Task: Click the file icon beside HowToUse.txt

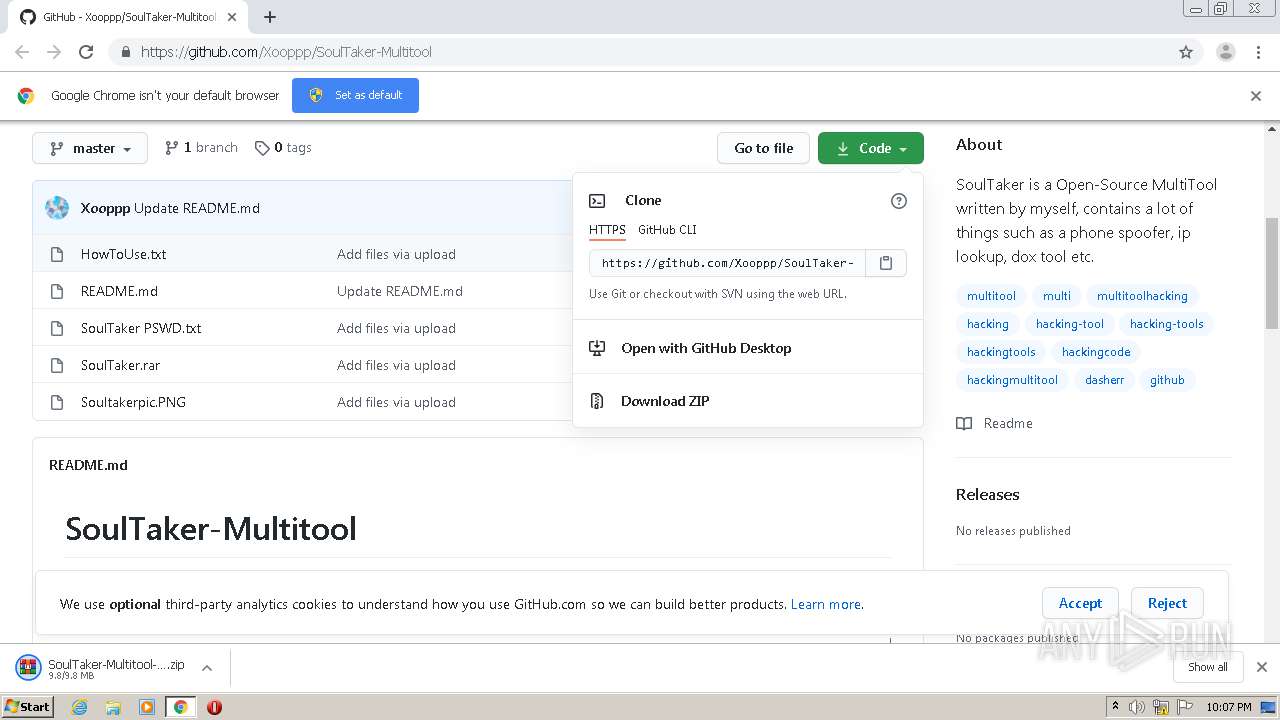Action: tap(57, 254)
